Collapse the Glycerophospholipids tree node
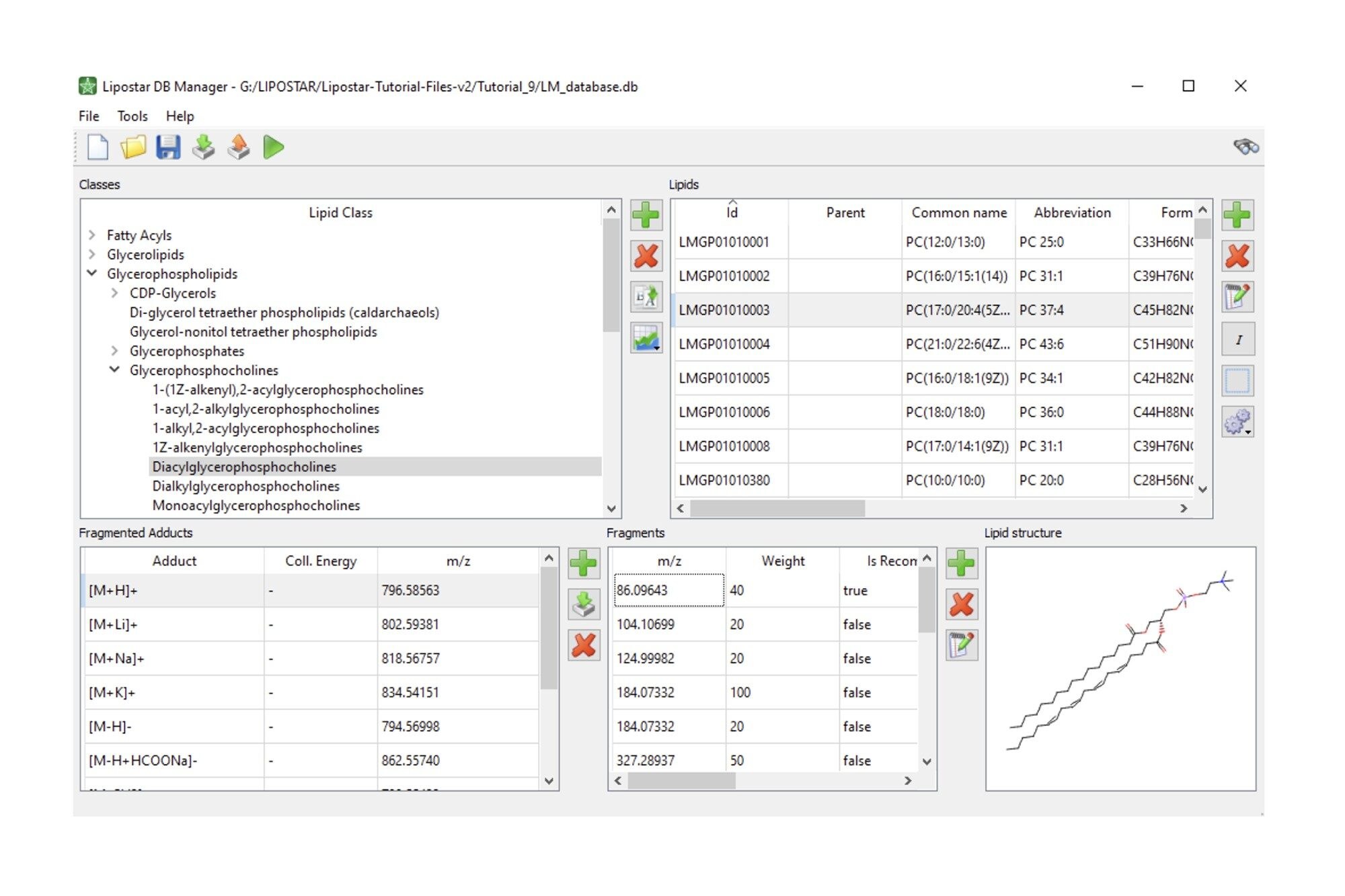 [92, 274]
